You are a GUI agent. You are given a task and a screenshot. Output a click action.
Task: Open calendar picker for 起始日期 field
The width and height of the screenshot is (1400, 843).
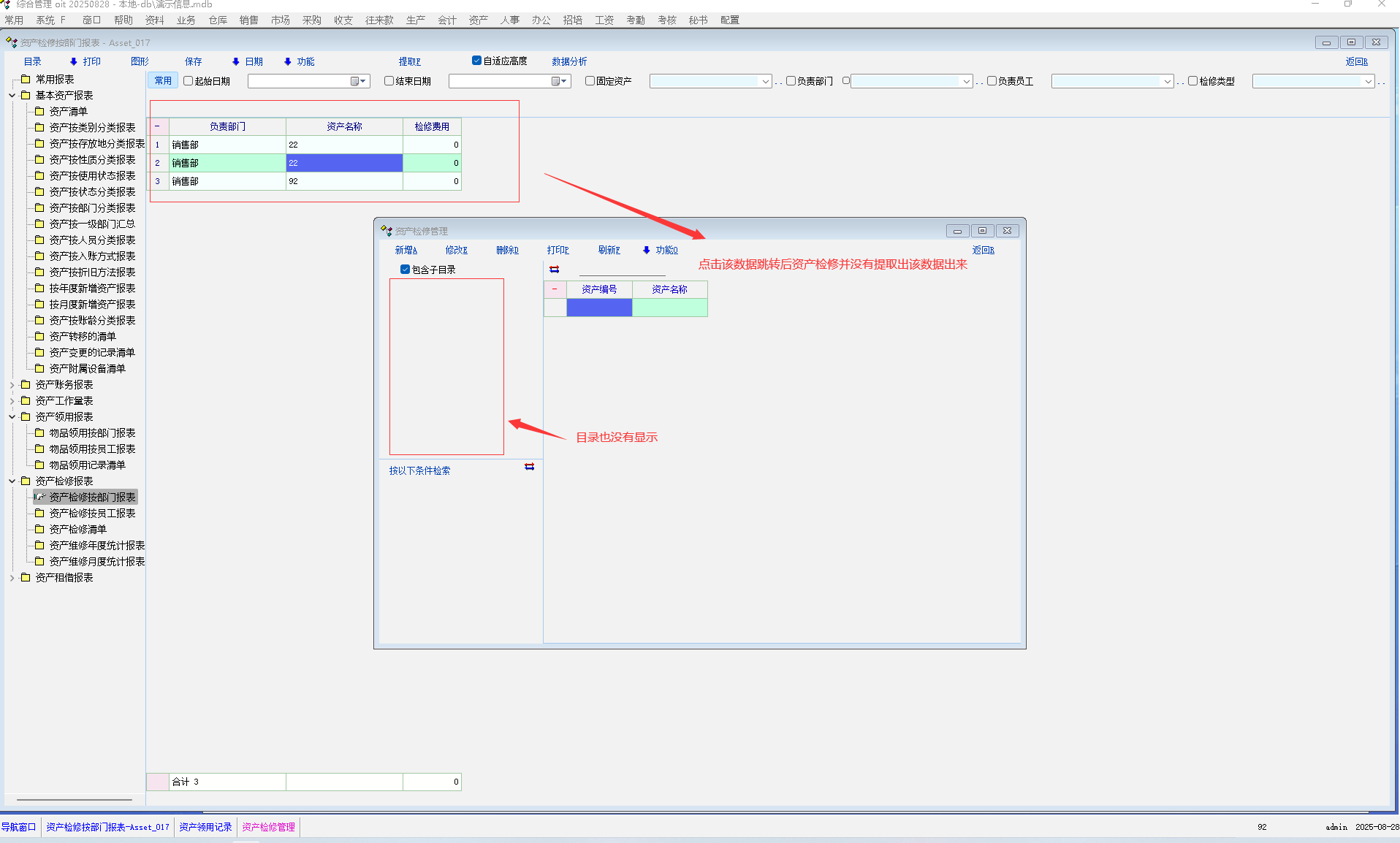point(358,81)
